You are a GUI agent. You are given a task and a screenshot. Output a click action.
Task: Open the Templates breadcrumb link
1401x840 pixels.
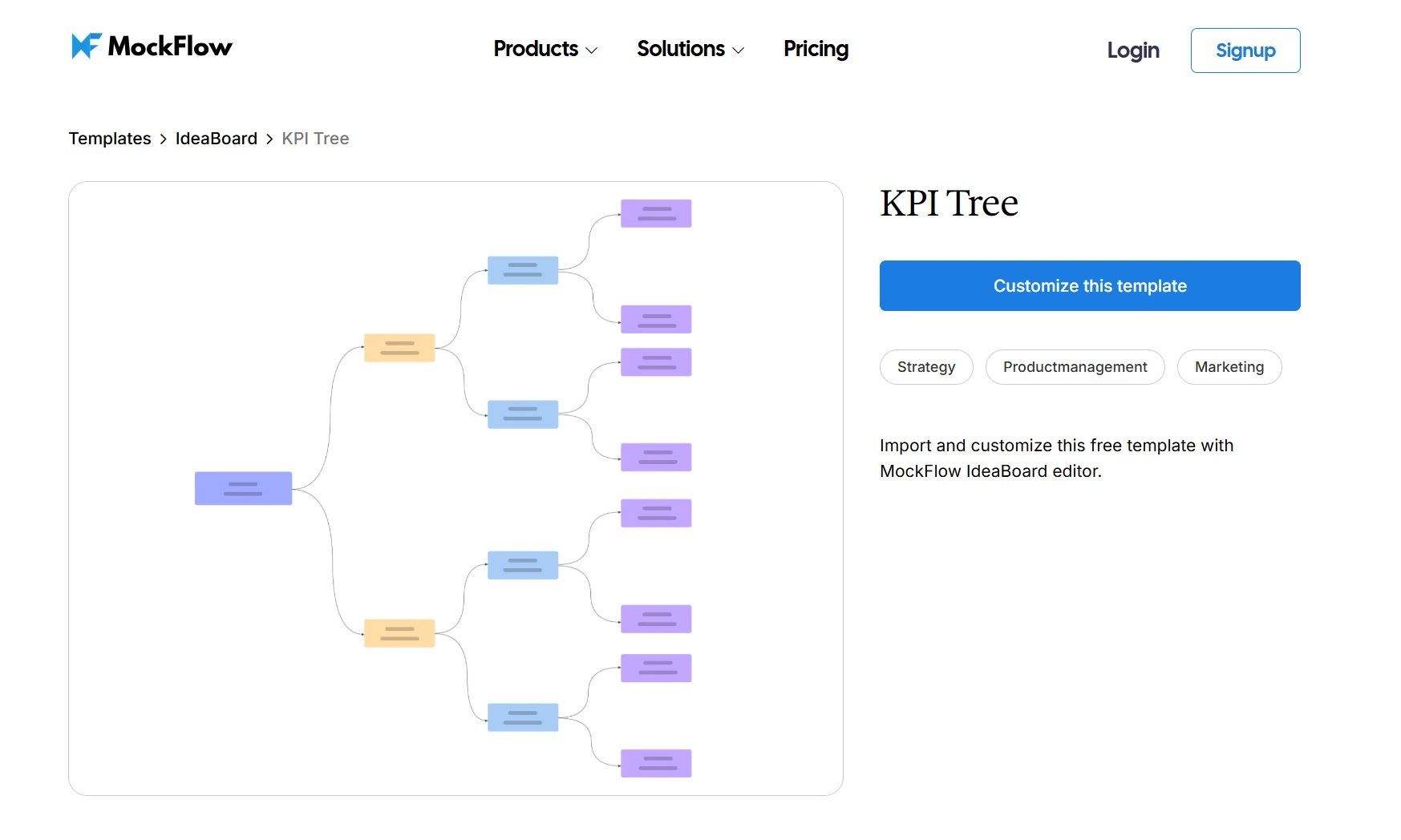(x=110, y=139)
